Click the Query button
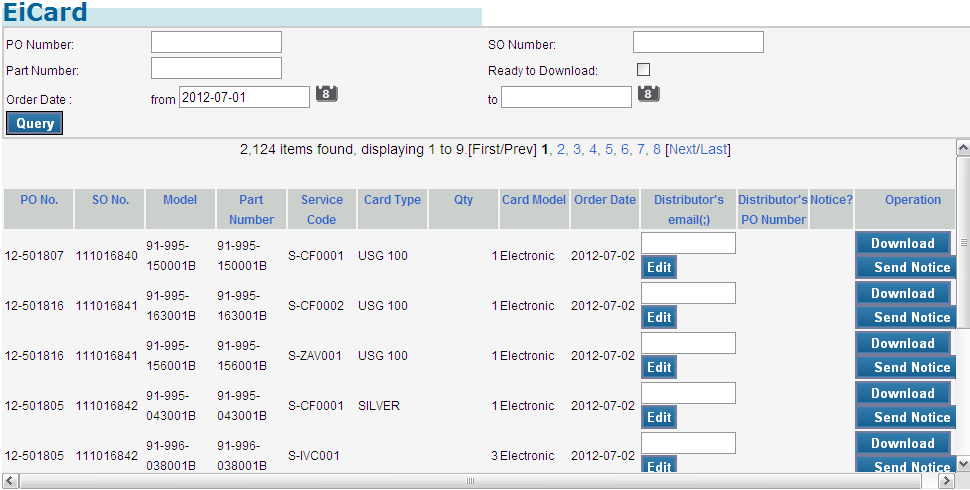 35,123
